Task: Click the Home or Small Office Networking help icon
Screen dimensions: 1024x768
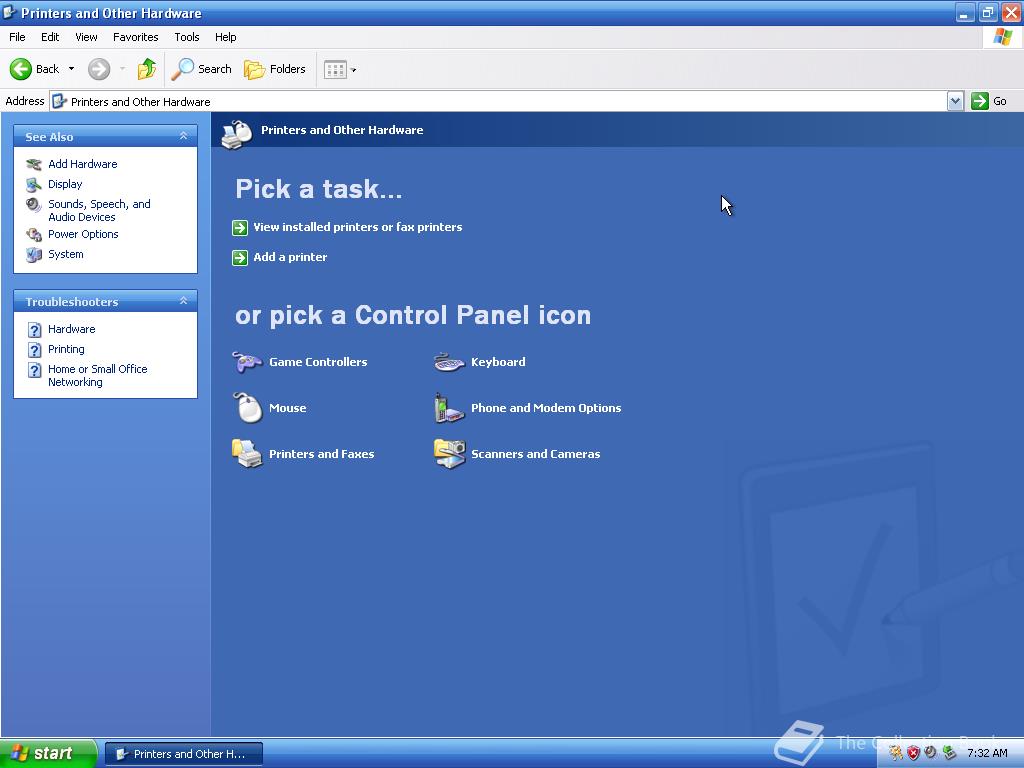Action: click(x=35, y=370)
